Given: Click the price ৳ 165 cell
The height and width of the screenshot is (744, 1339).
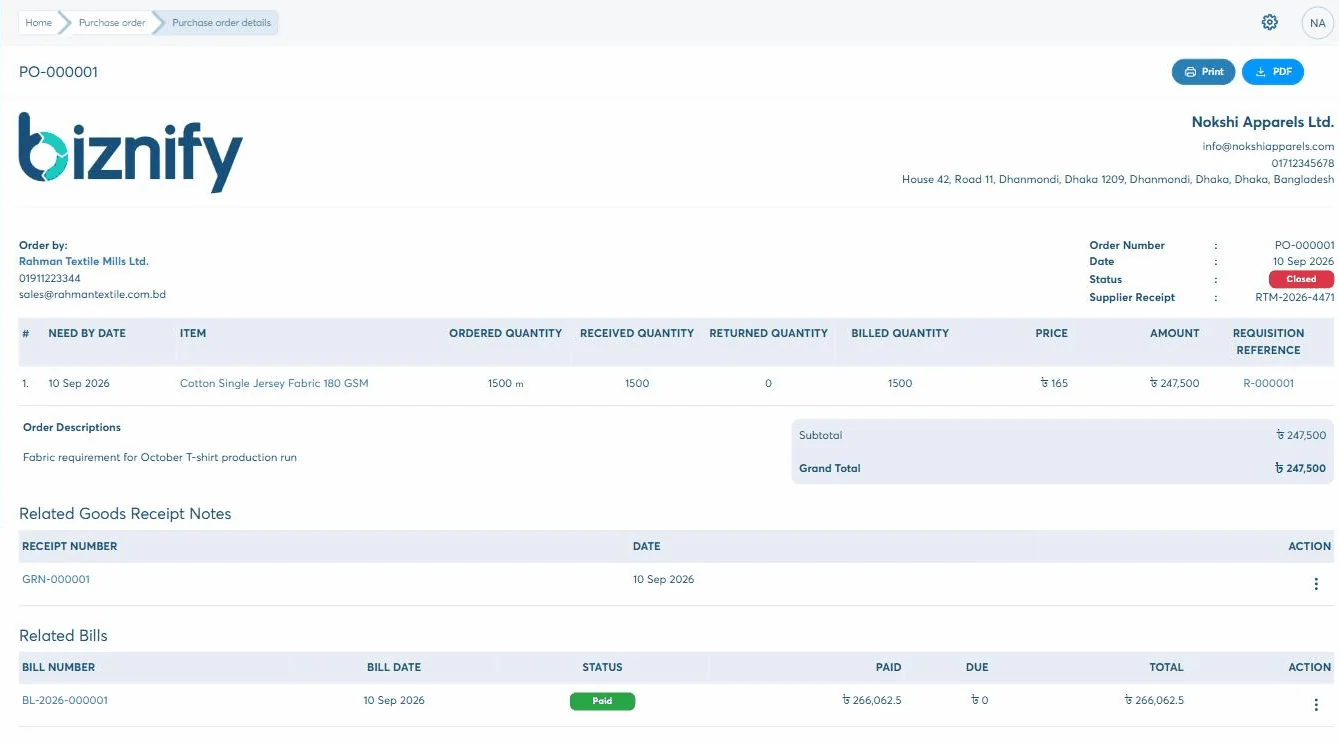Looking at the screenshot, I should click(x=1054, y=383).
